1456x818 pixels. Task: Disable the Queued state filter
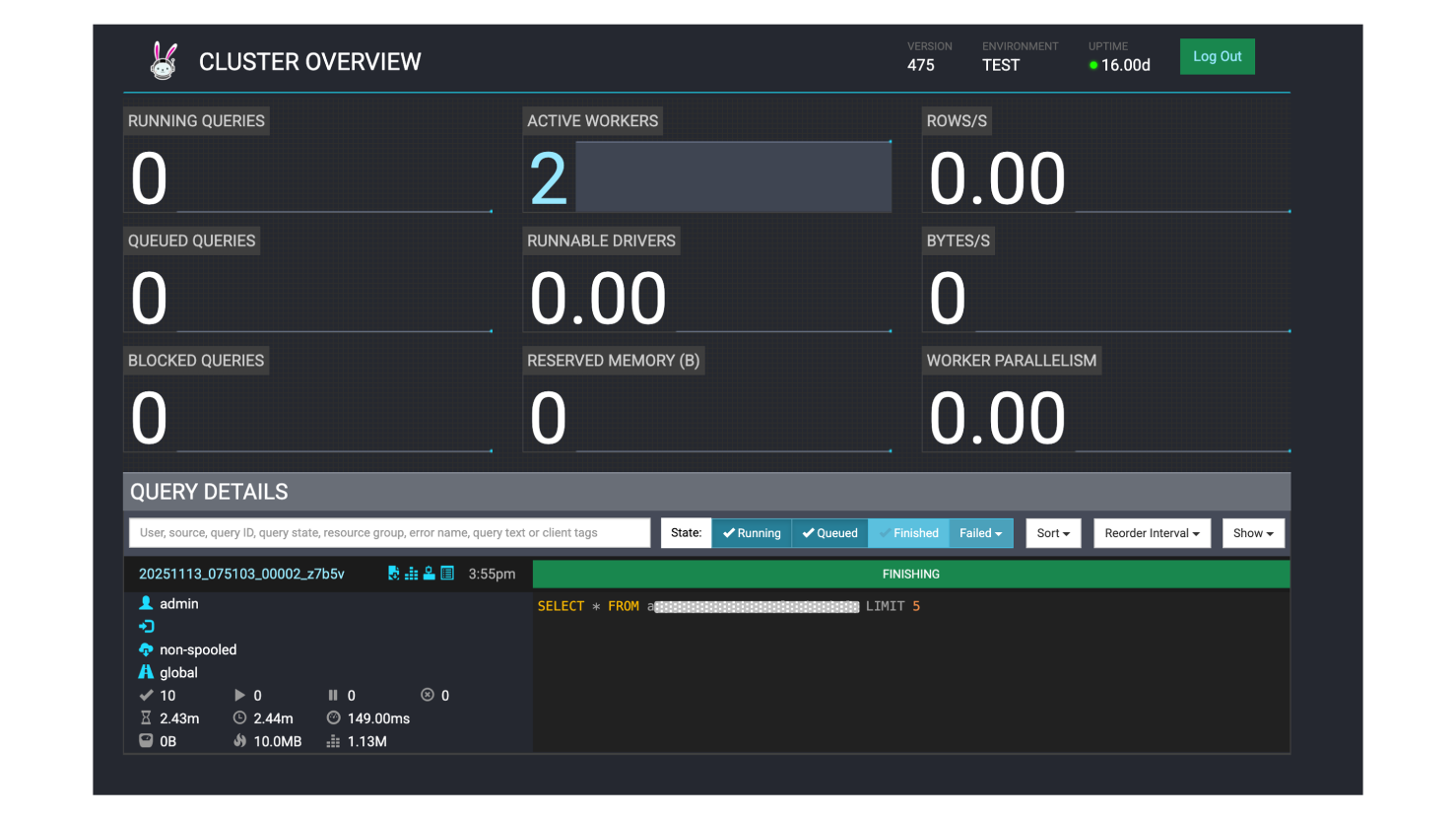(829, 533)
